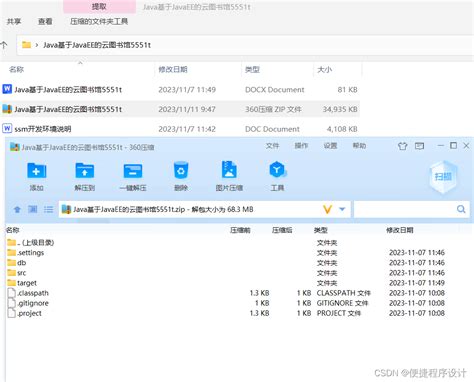Sort Explorer files by 名称 column
This screenshot has height=382, width=474.
click(x=16, y=69)
